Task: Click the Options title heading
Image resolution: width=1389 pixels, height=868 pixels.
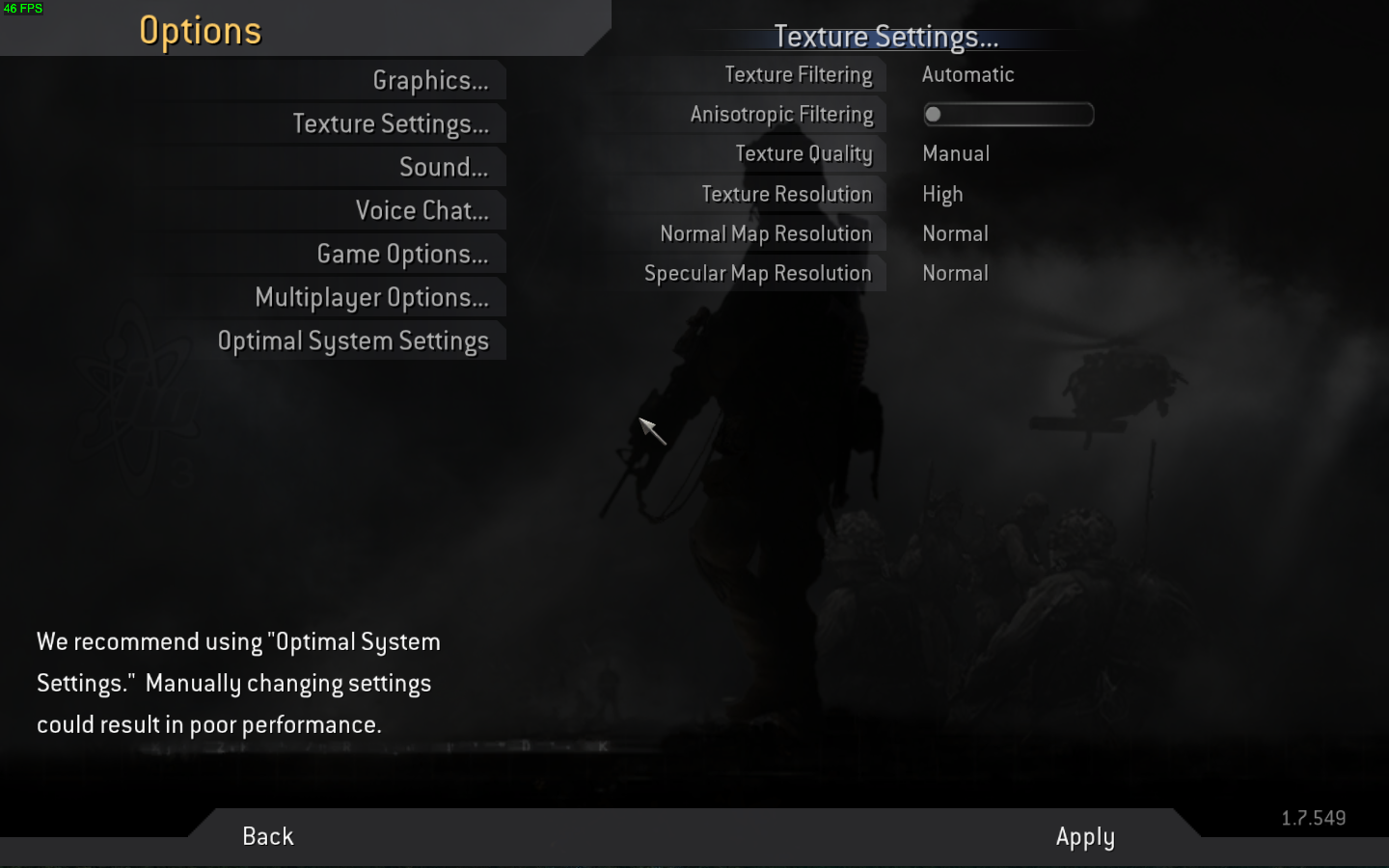Action: pyautogui.click(x=201, y=31)
